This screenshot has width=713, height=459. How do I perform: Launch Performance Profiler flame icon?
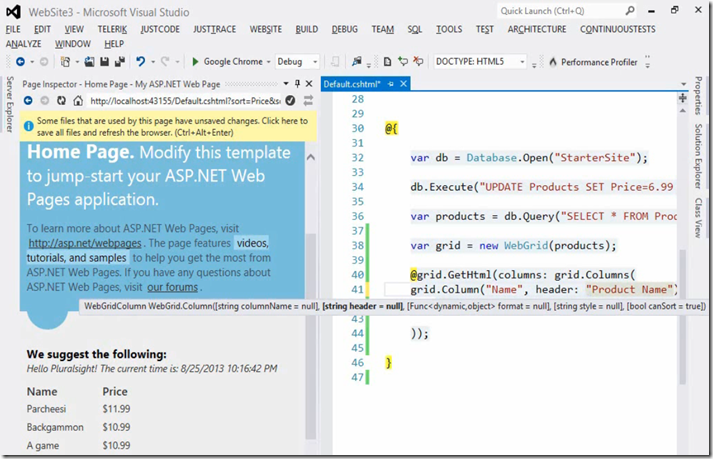[553, 62]
